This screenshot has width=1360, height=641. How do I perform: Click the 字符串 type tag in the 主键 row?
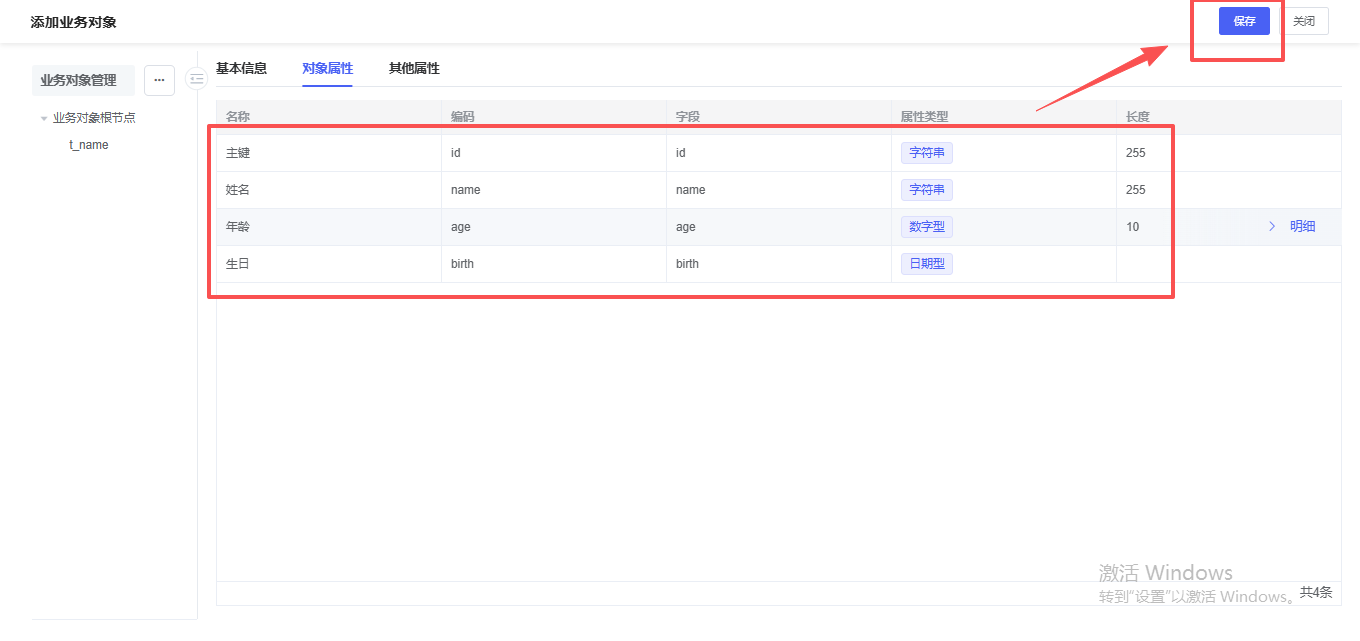click(926, 153)
